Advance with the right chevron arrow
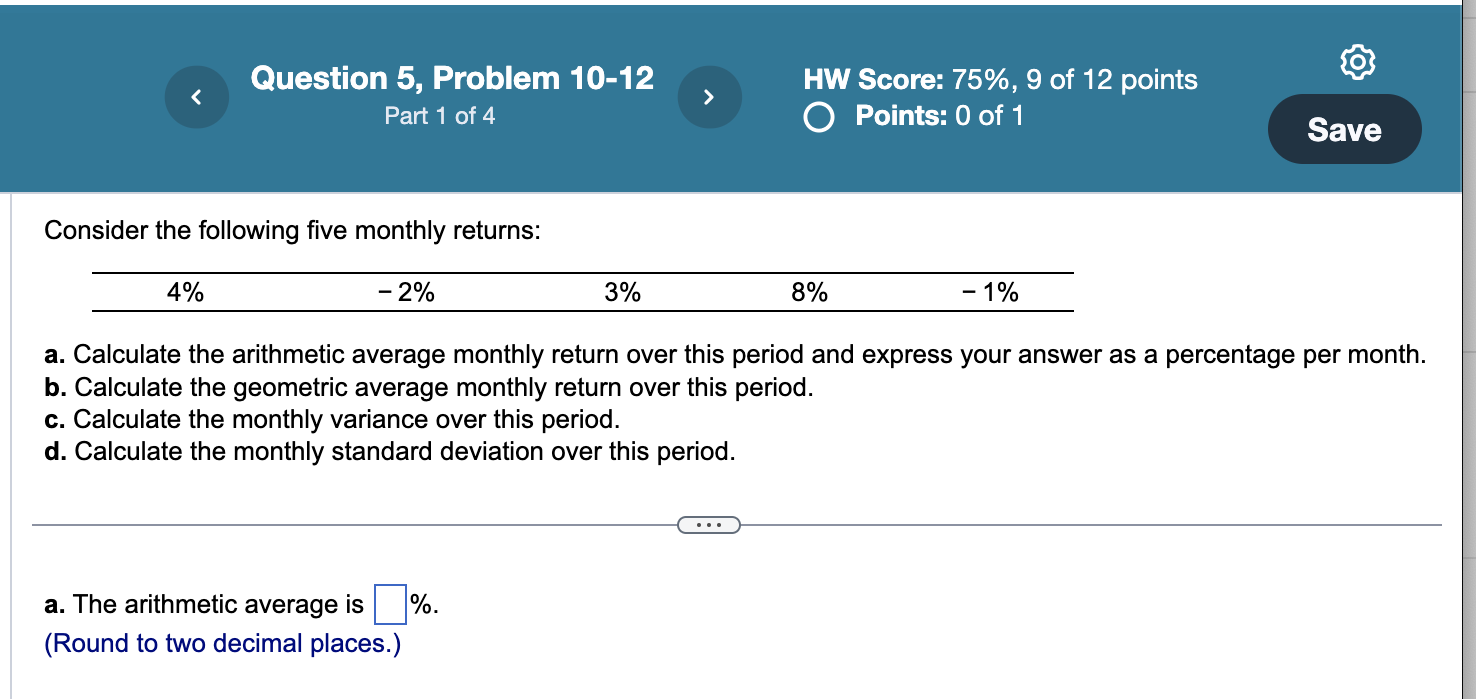1476x699 pixels. [x=710, y=97]
